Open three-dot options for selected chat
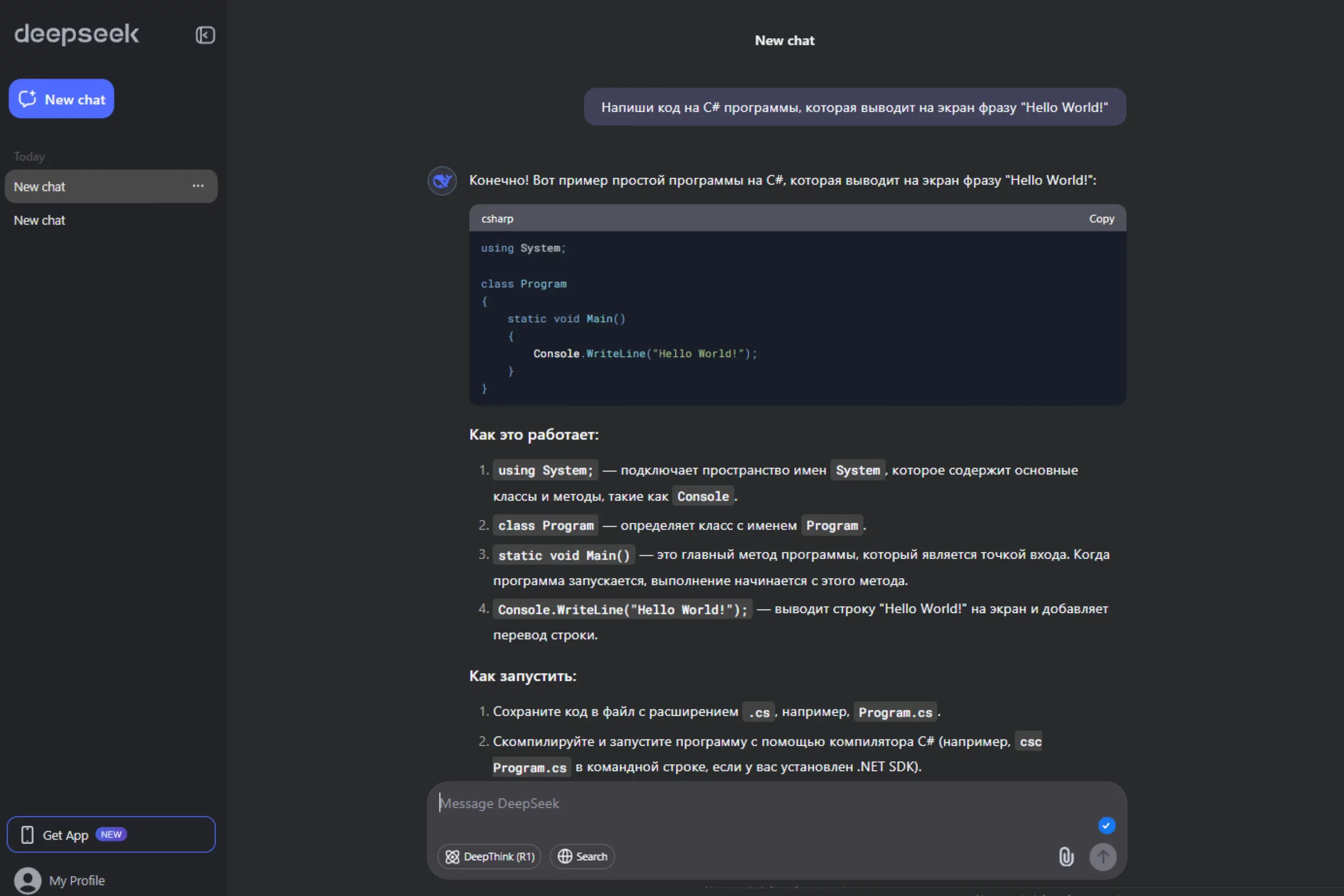This screenshot has height=896, width=1344. [x=198, y=186]
